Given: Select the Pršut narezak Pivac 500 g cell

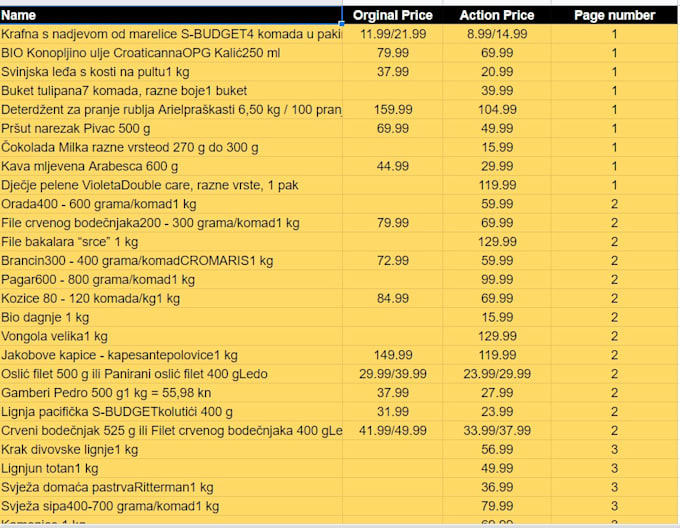Looking at the screenshot, I should coord(171,128).
